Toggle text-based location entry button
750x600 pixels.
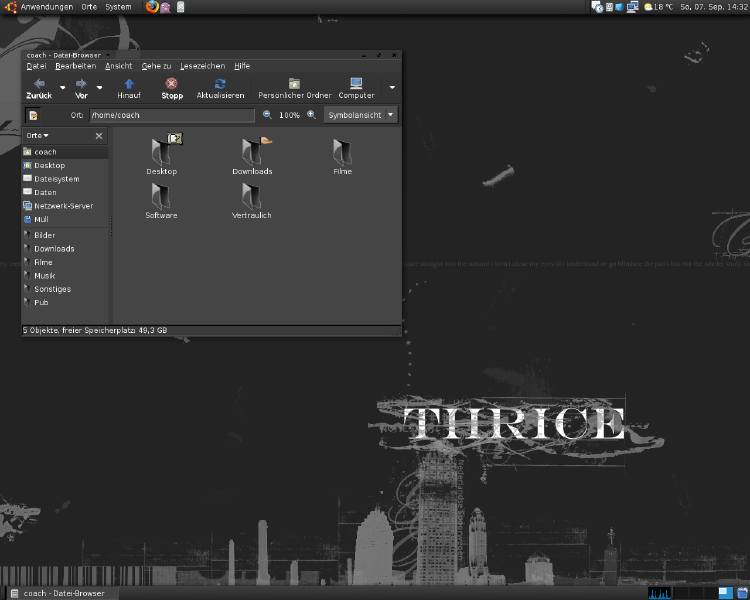tap(33, 115)
